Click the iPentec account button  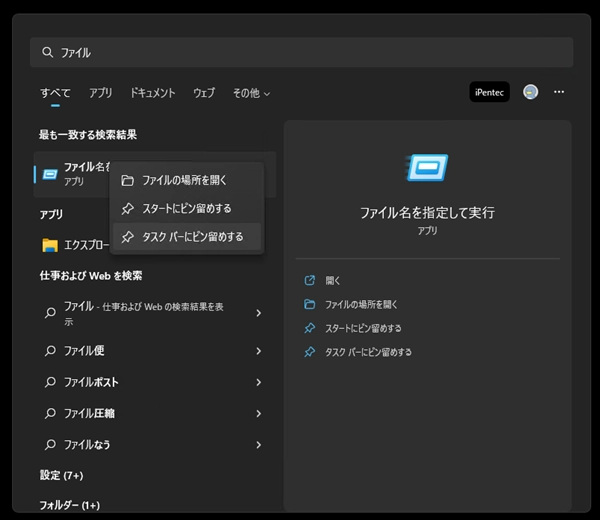(489, 92)
